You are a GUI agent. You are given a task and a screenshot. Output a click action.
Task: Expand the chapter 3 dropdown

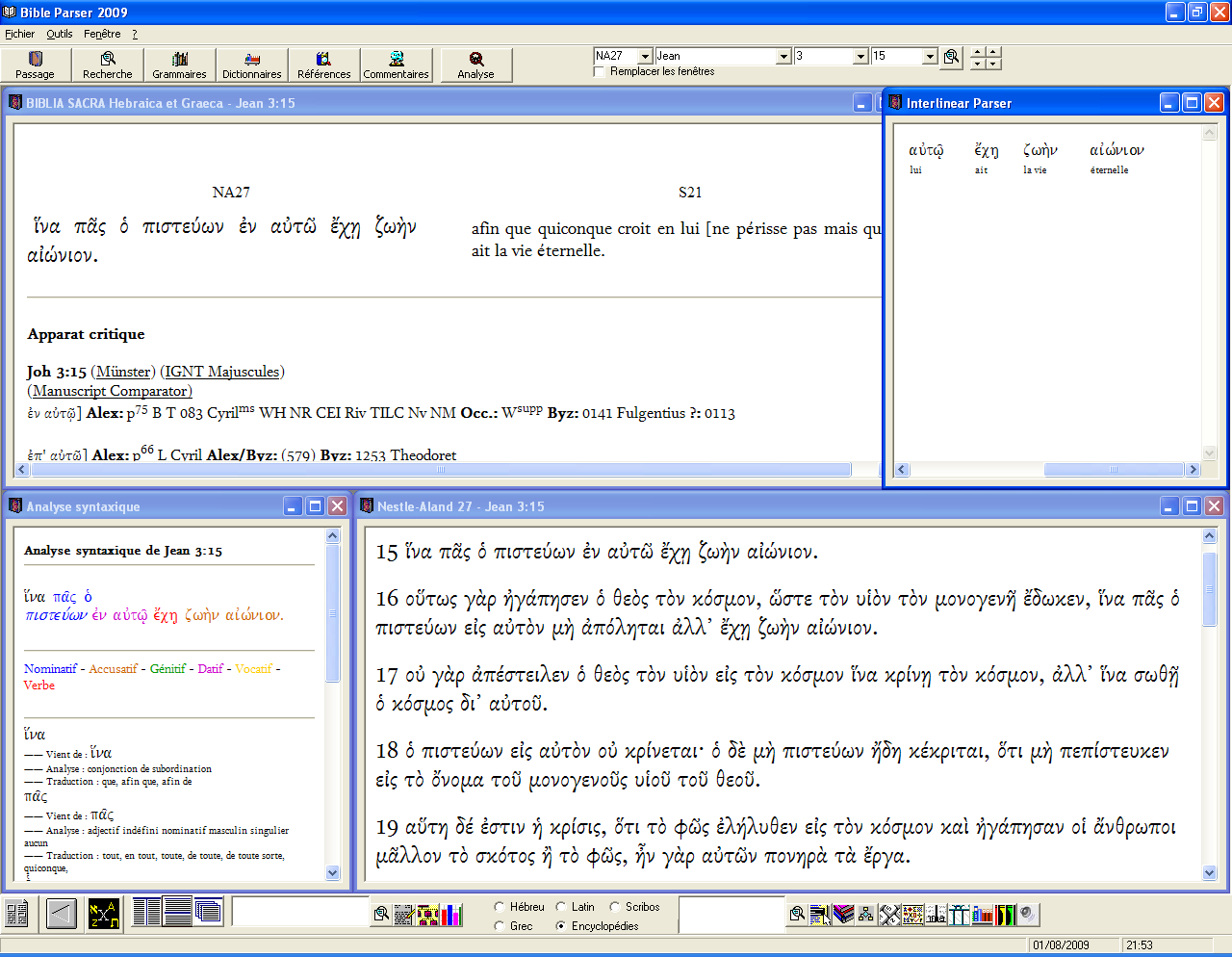tap(860, 57)
